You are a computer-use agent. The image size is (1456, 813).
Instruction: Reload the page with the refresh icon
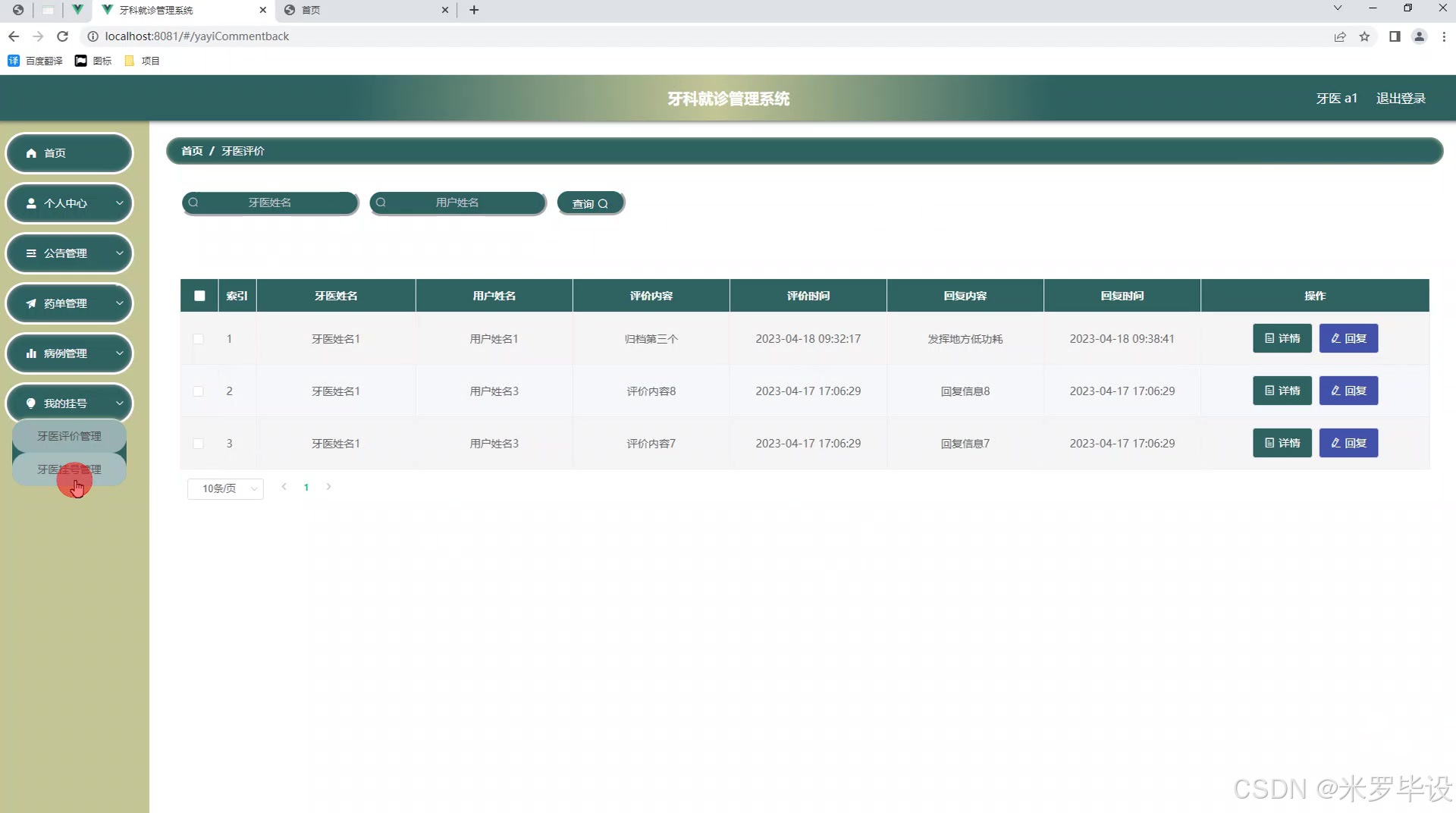tap(63, 36)
